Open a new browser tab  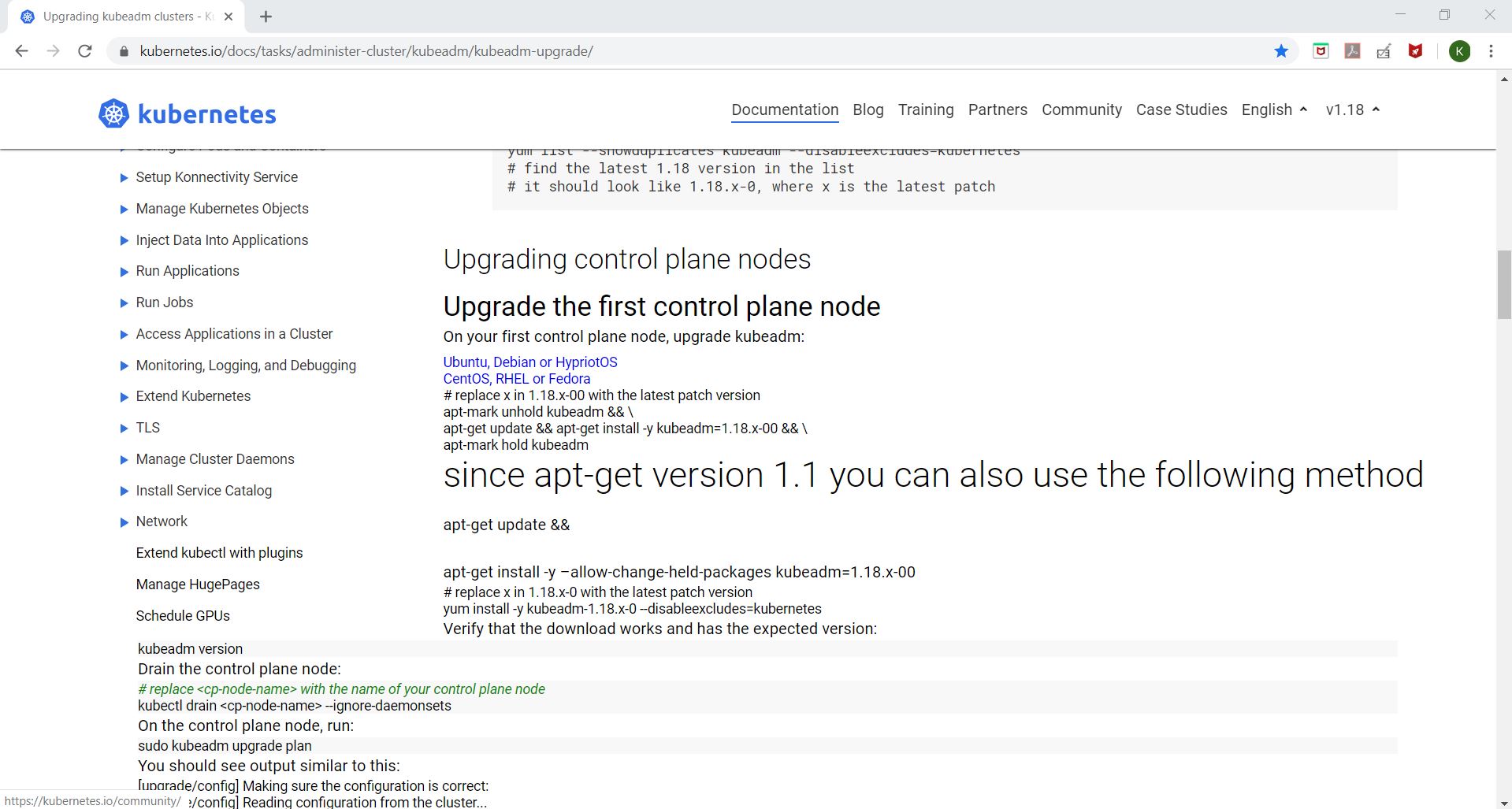(x=266, y=17)
